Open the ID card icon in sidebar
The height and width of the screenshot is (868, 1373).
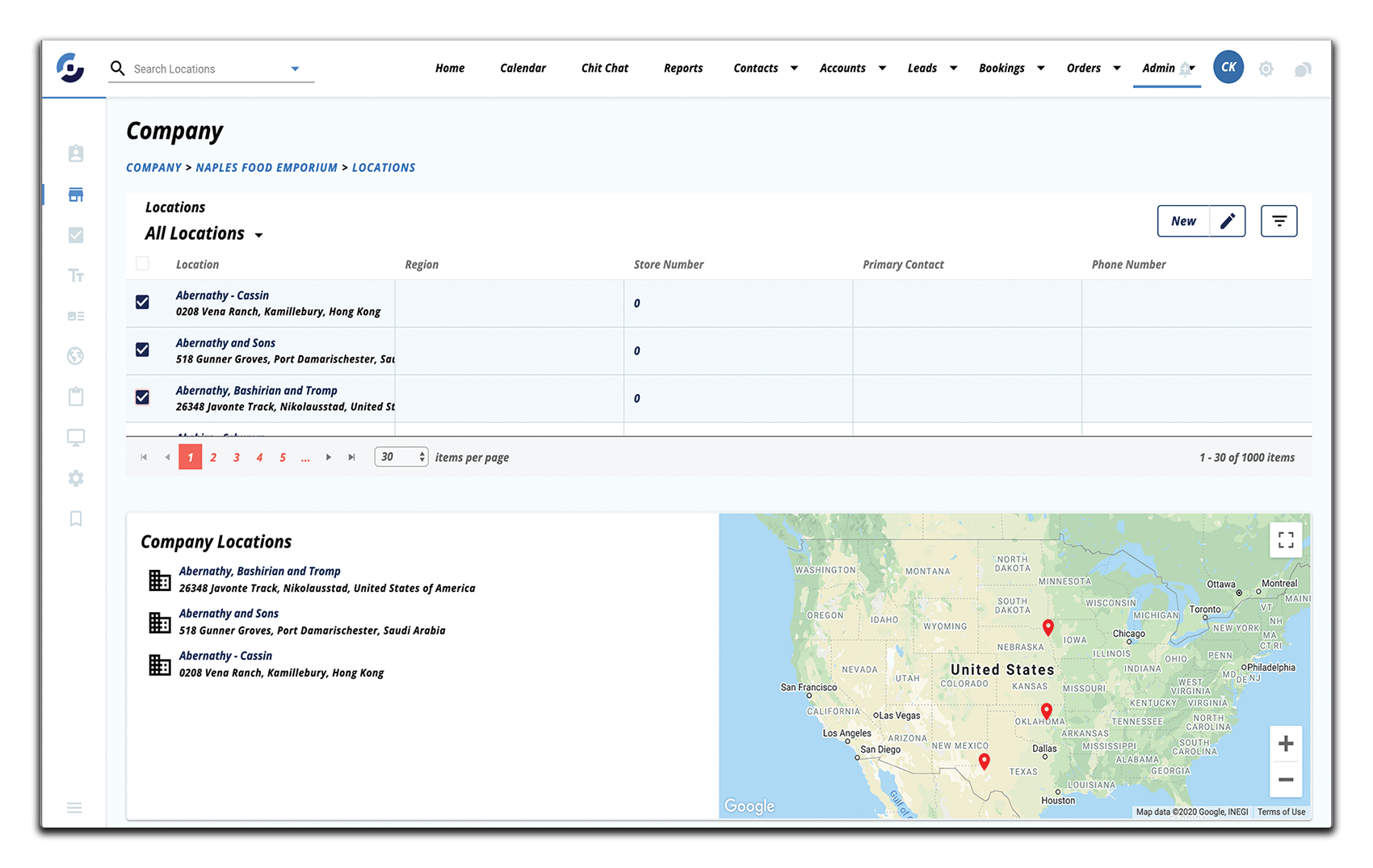pos(76,316)
